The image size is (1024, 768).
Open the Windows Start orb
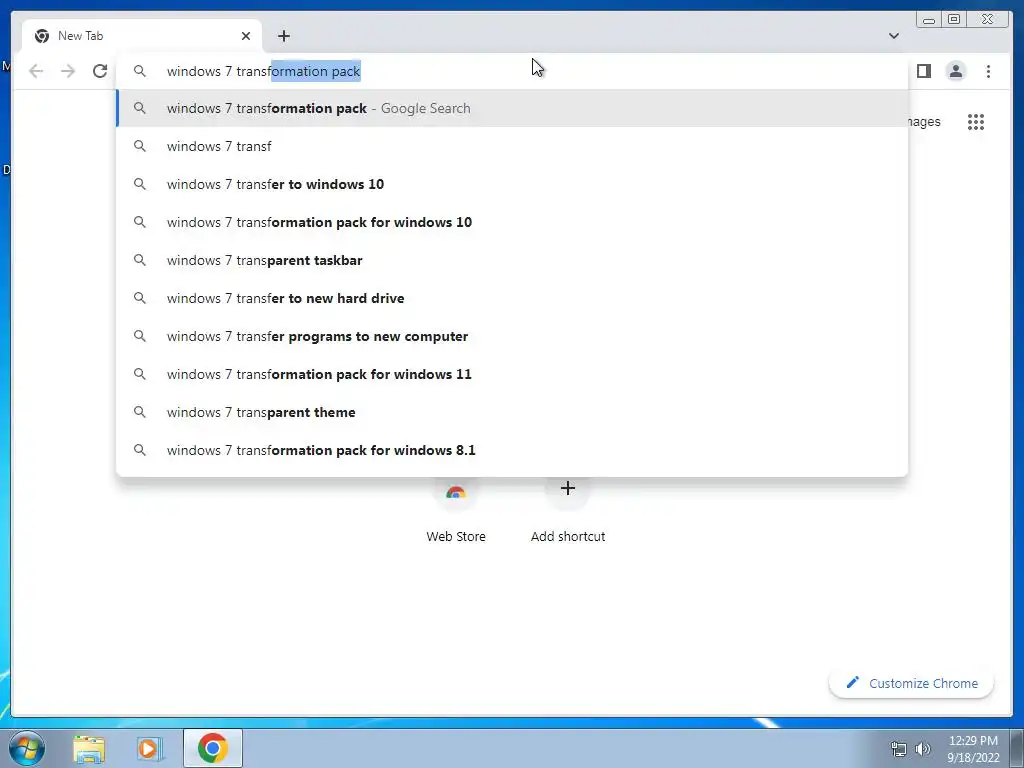[x=27, y=748]
